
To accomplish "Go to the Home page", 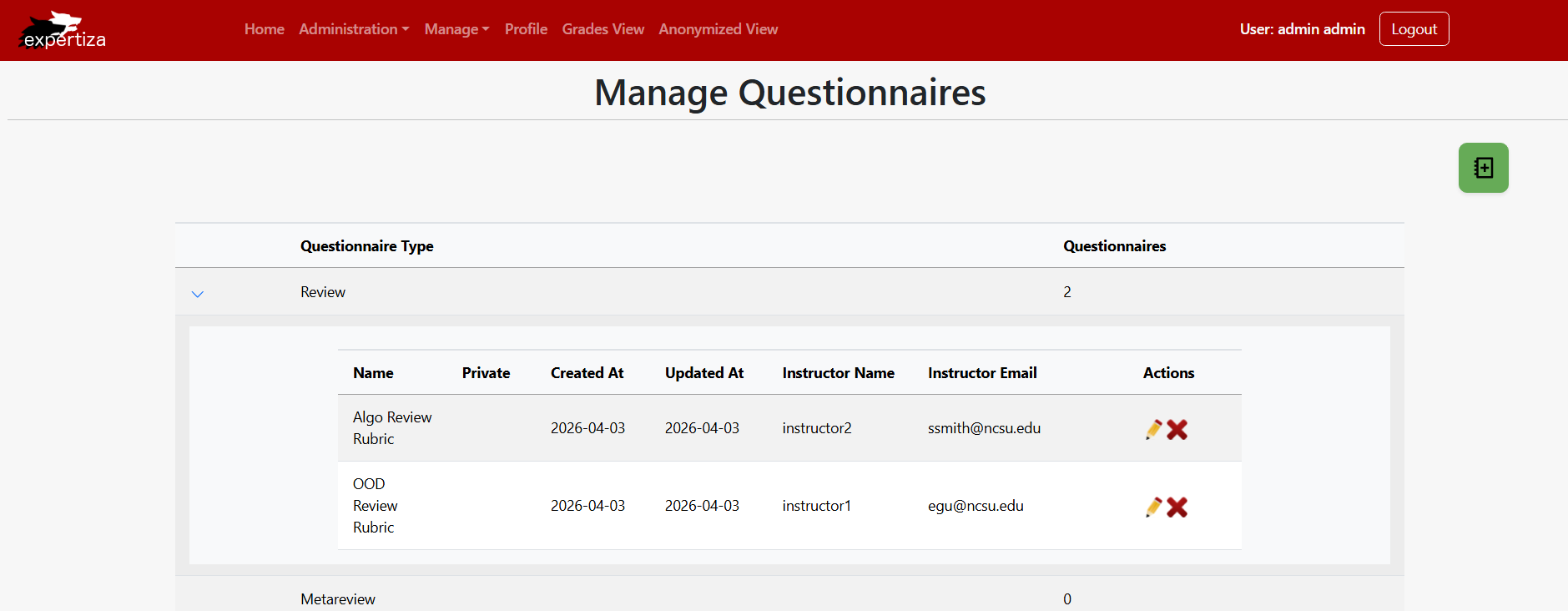I will point(265,29).
